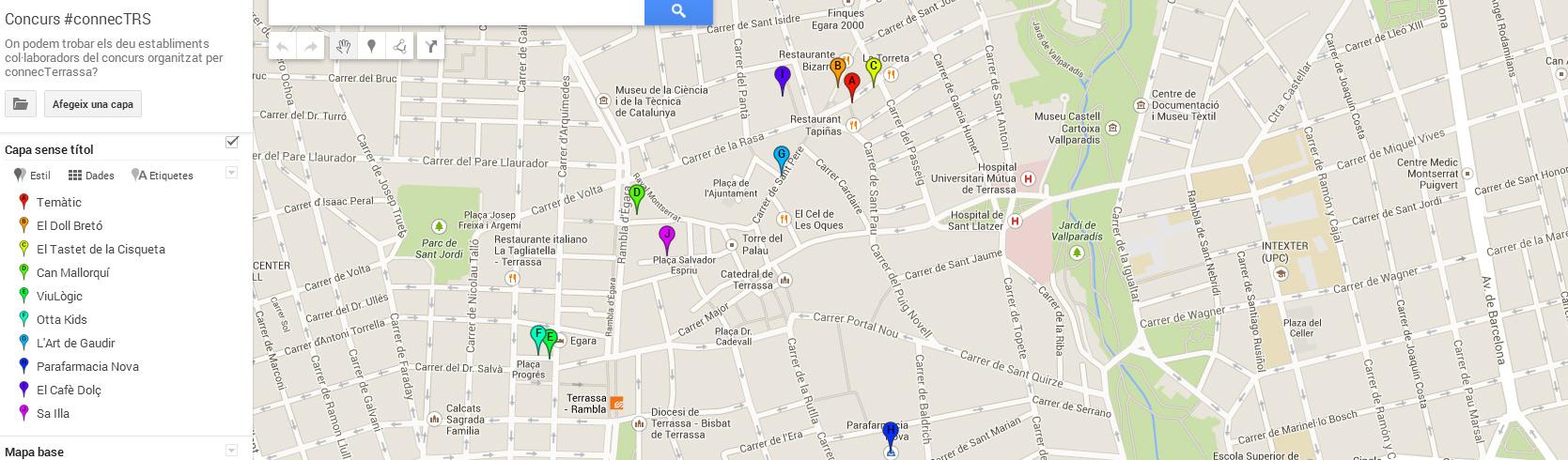Image resolution: width=1568 pixels, height=460 pixels.
Task: Click the Mapa base section label
Action: coord(34,452)
